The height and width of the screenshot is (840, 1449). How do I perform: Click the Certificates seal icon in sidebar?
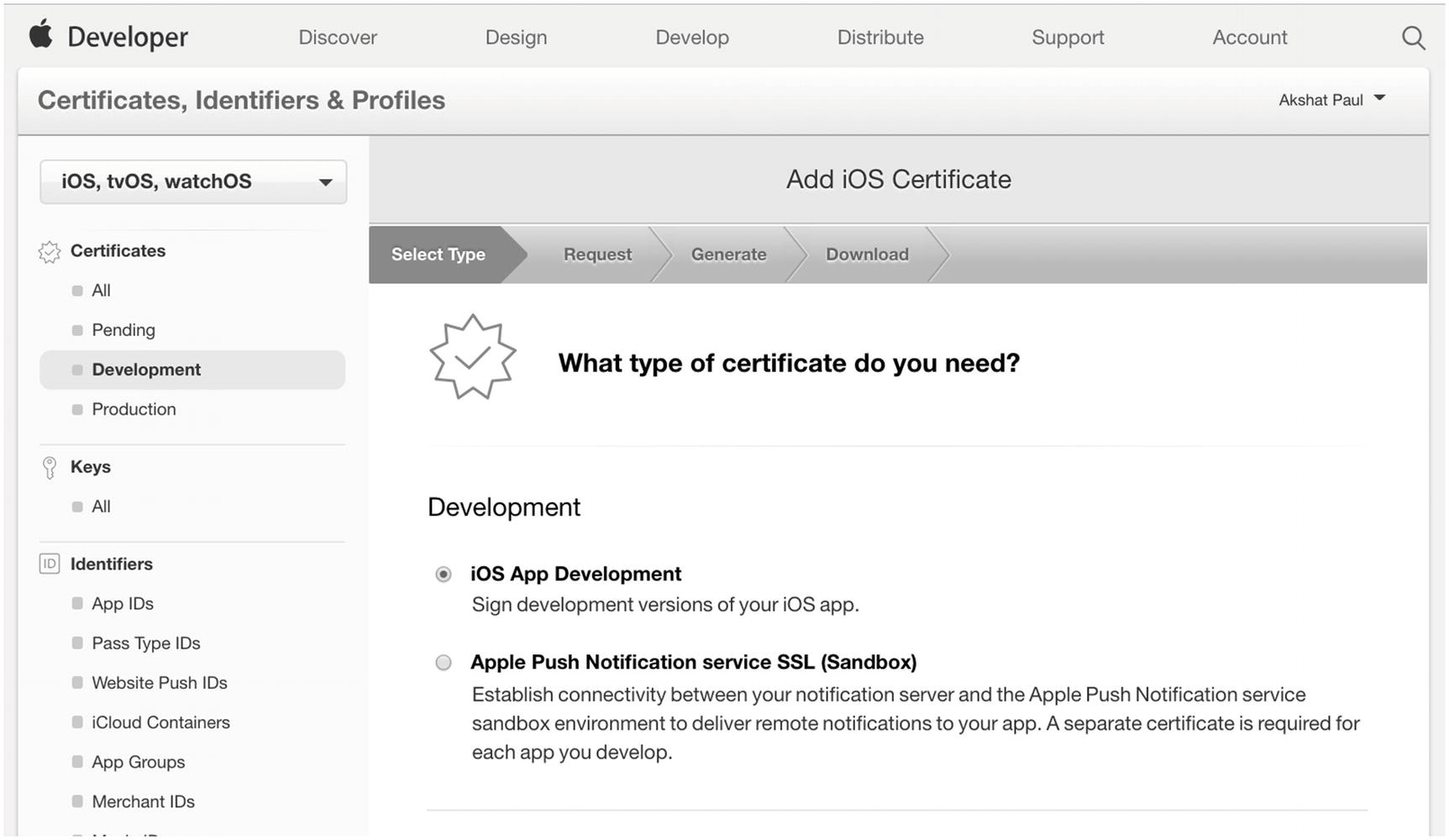pos(50,252)
